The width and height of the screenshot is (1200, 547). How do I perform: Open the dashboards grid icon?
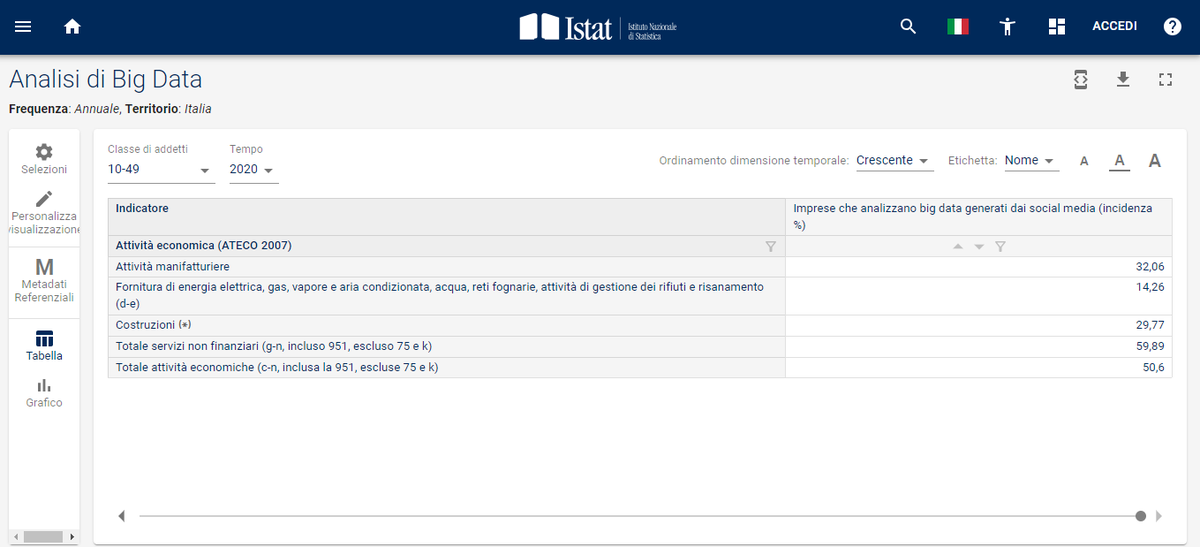coord(1057,26)
